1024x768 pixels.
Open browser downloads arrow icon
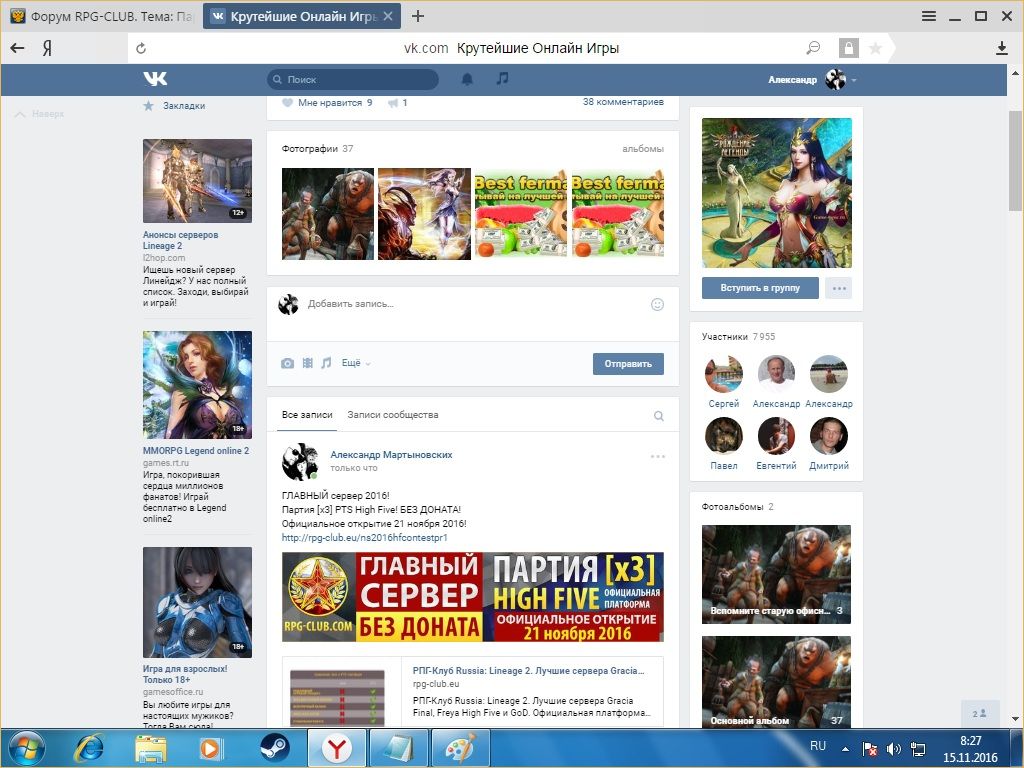tap(1002, 48)
